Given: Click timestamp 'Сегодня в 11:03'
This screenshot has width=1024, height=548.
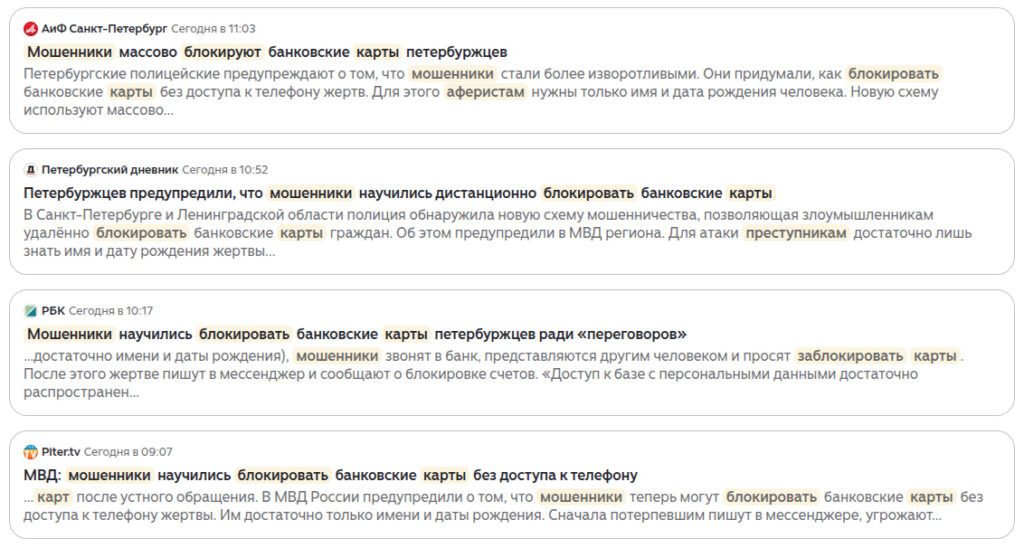Looking at the screenshot, I should [x=213, y=29].
